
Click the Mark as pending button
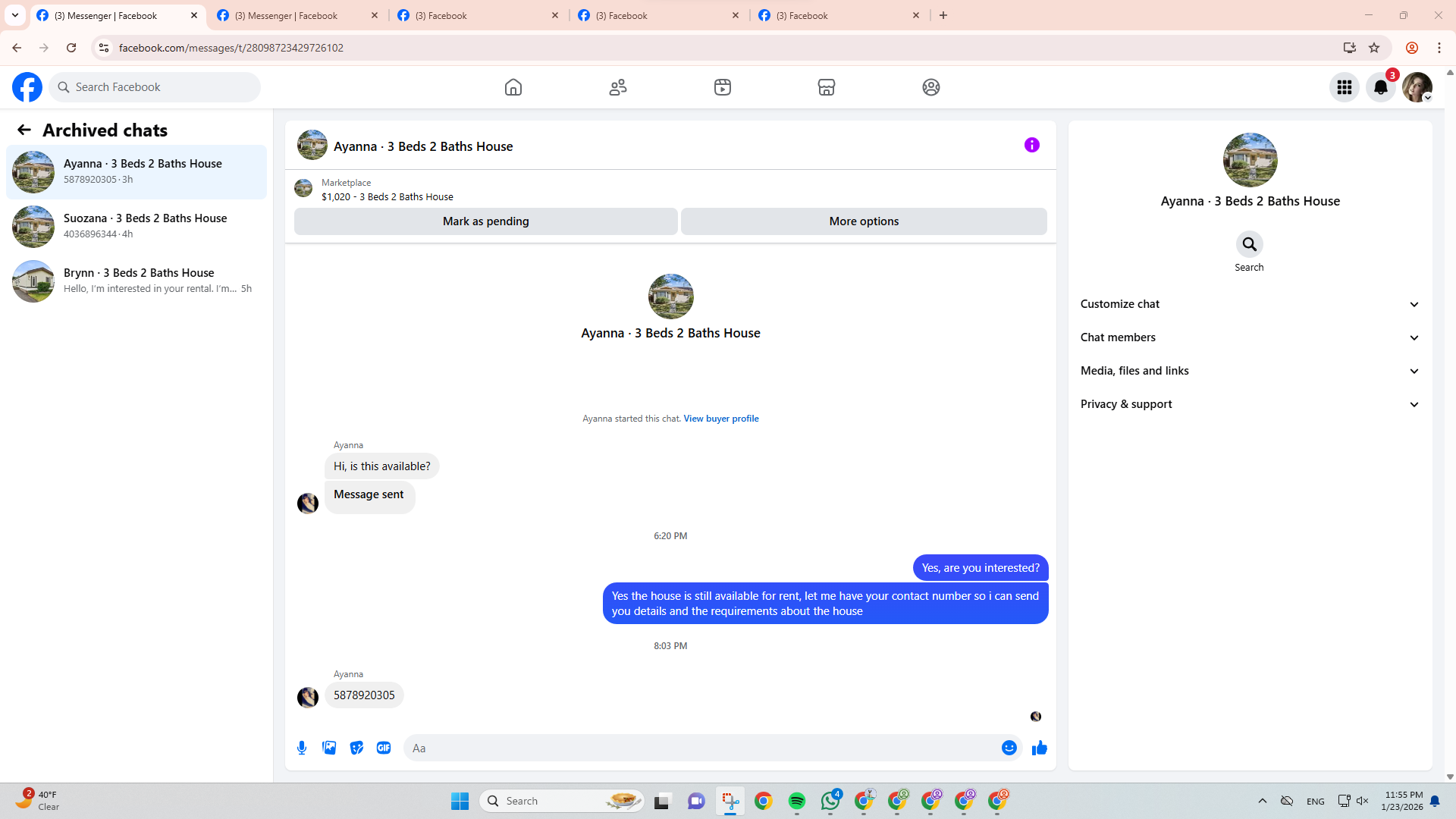click(485, 221)
